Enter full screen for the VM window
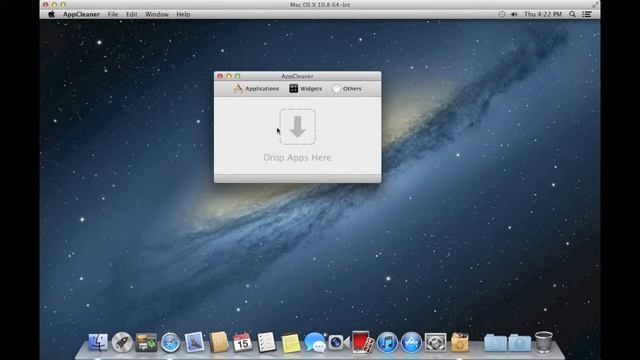The width and height of the screenshot is (640, 360). (595, 5)
